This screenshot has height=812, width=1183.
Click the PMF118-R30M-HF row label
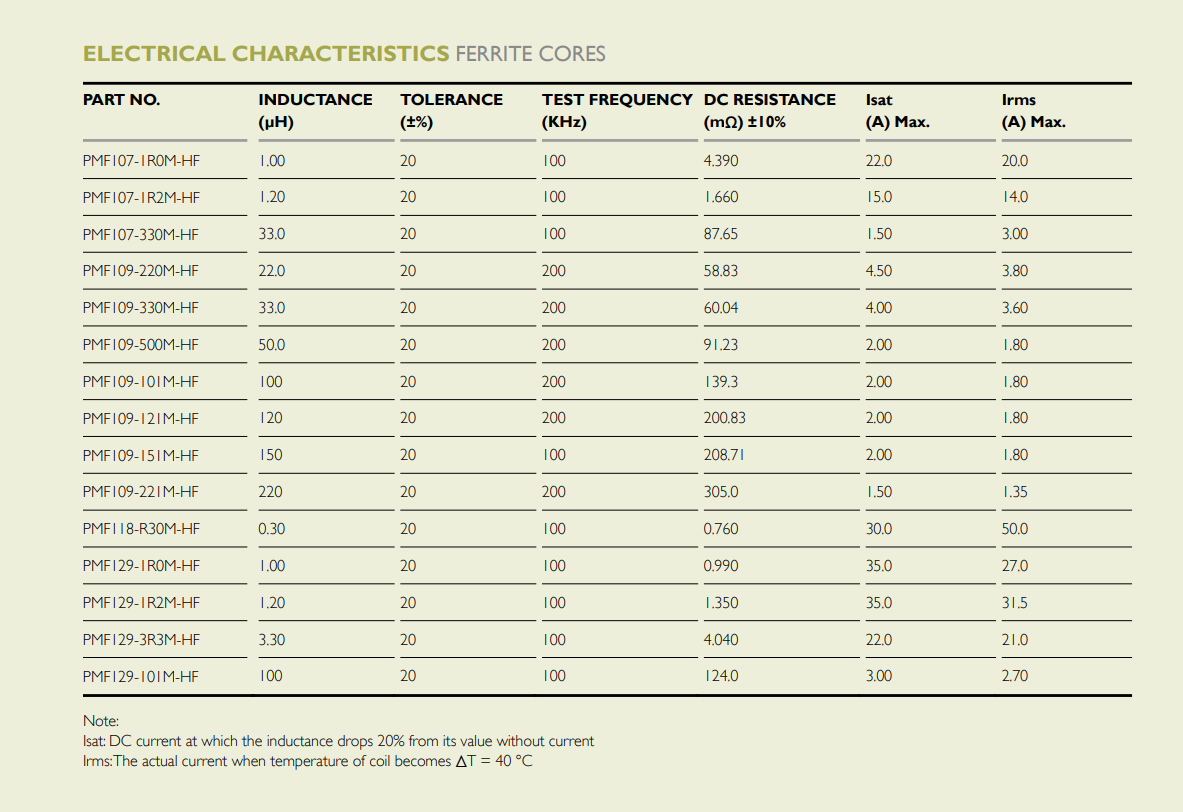[141, 529]
